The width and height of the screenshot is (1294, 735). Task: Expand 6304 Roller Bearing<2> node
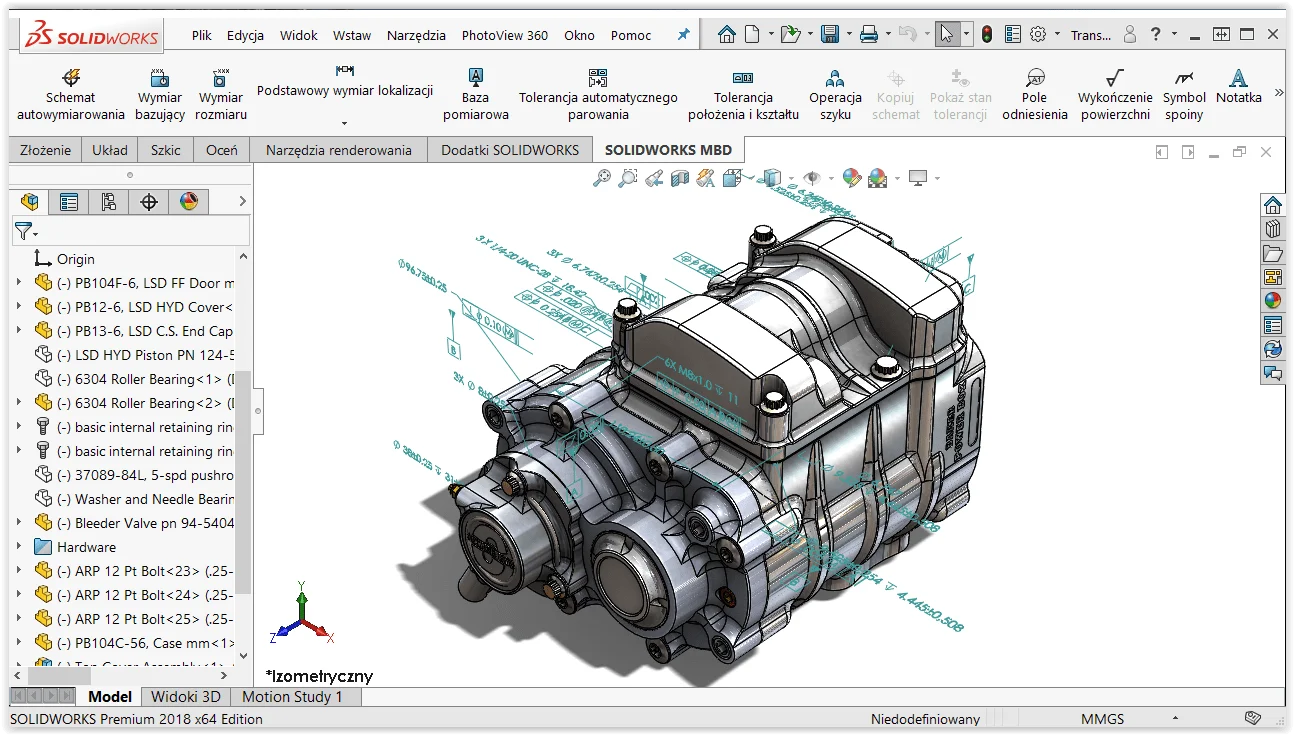(x=19, y=403)
